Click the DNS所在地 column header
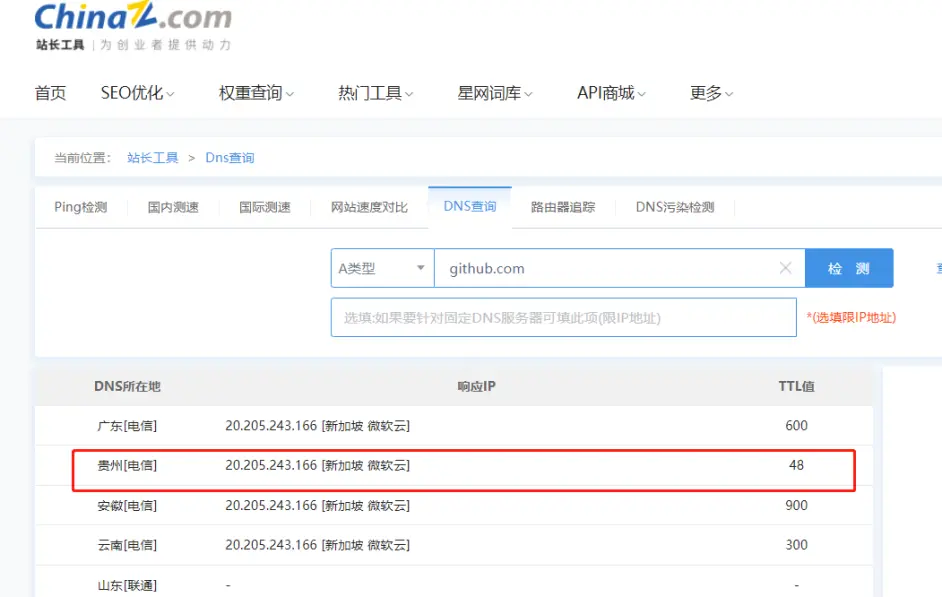 pos(127,386)
